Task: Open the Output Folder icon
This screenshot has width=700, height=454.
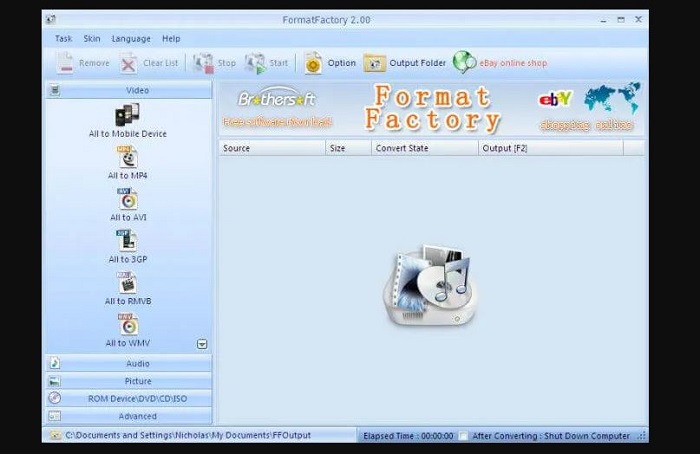Action: tap(374, 63)
